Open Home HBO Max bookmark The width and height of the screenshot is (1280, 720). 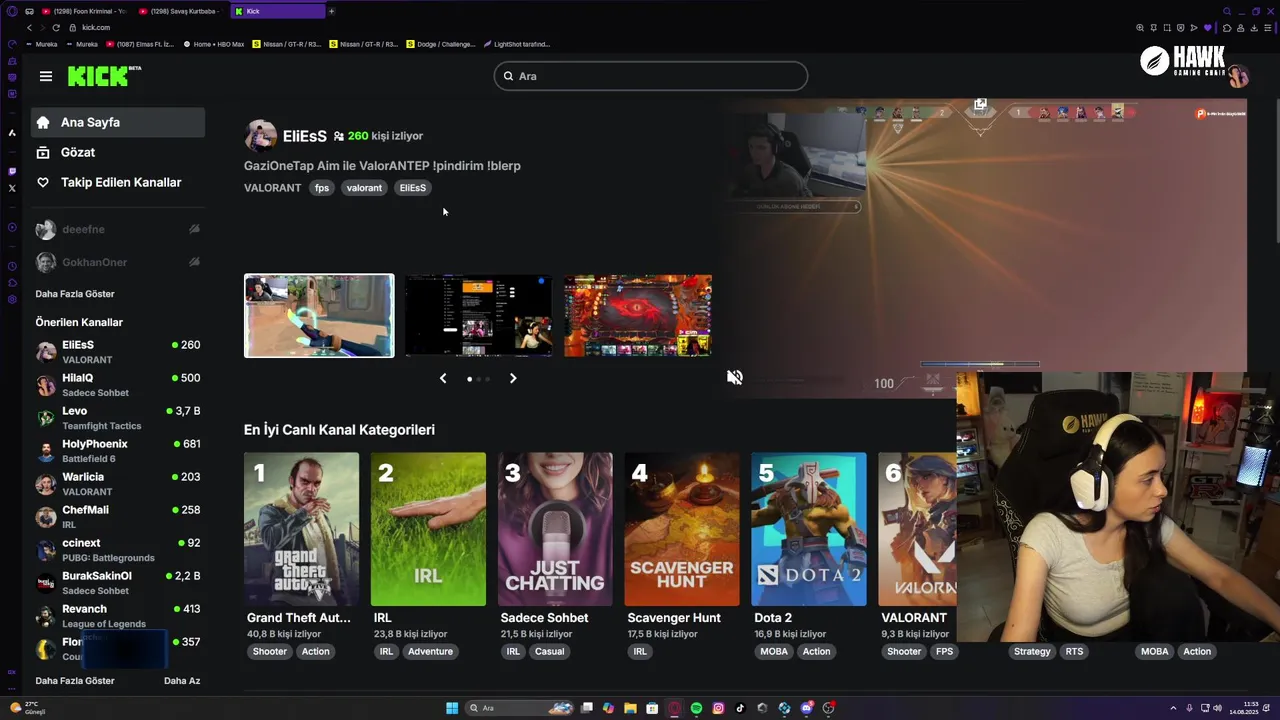(214, 44)
